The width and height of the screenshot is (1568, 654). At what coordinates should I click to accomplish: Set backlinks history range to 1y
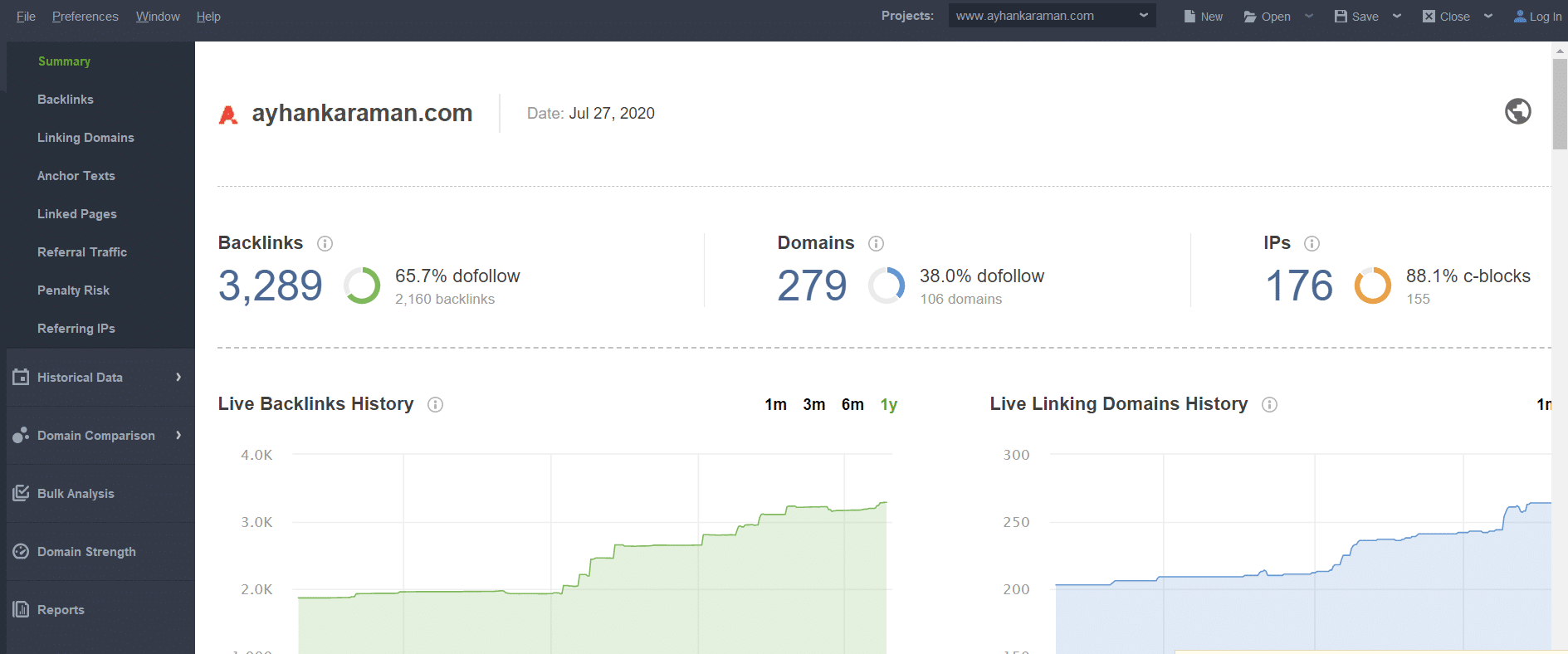click(889, 404)
